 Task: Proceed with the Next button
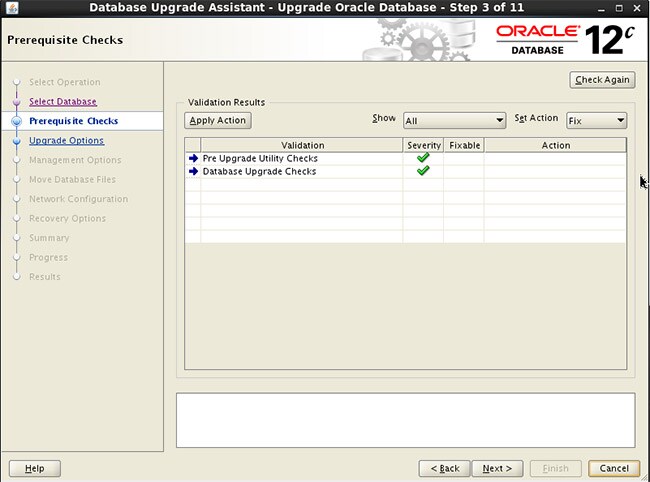(497, 469)
